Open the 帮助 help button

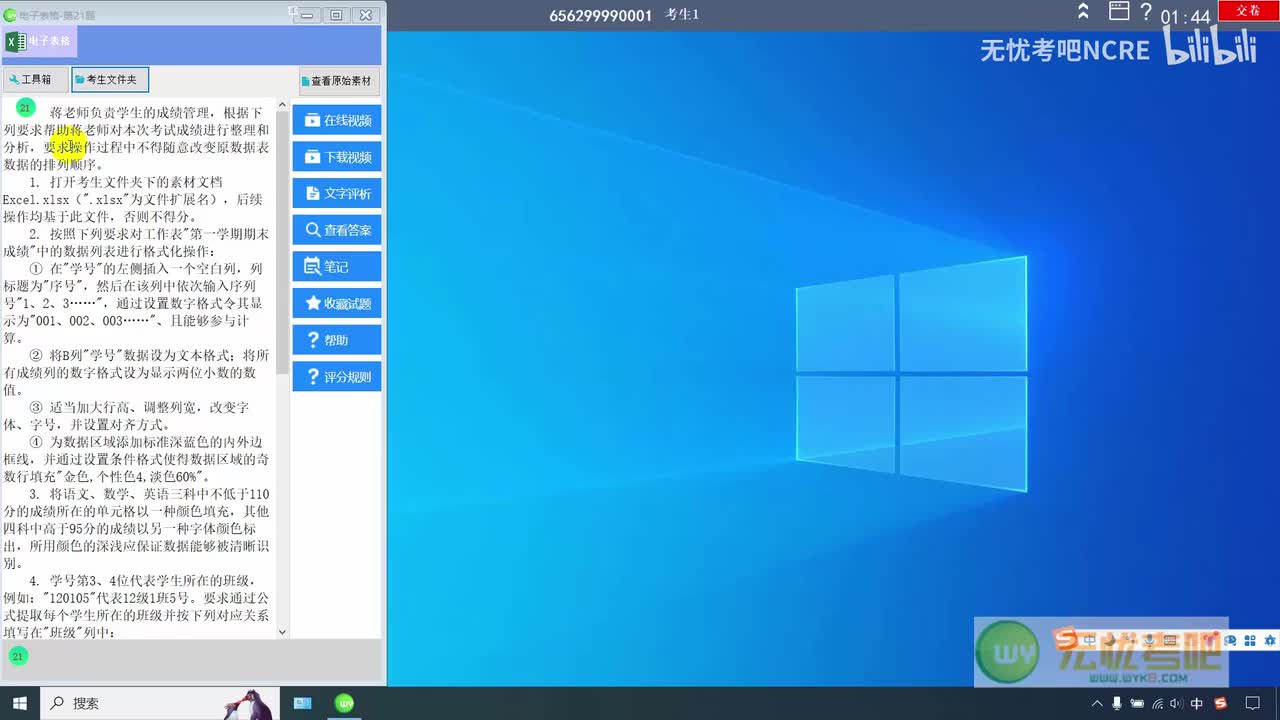point(337,340)
